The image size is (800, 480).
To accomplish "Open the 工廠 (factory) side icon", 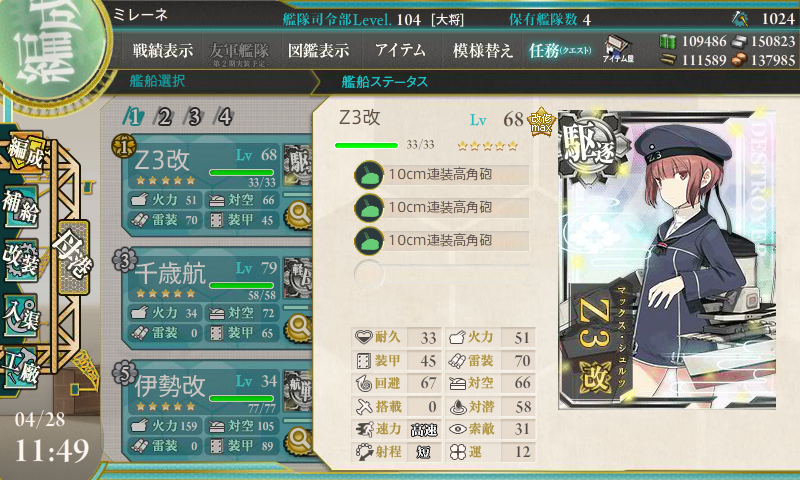I will point(21,369).
